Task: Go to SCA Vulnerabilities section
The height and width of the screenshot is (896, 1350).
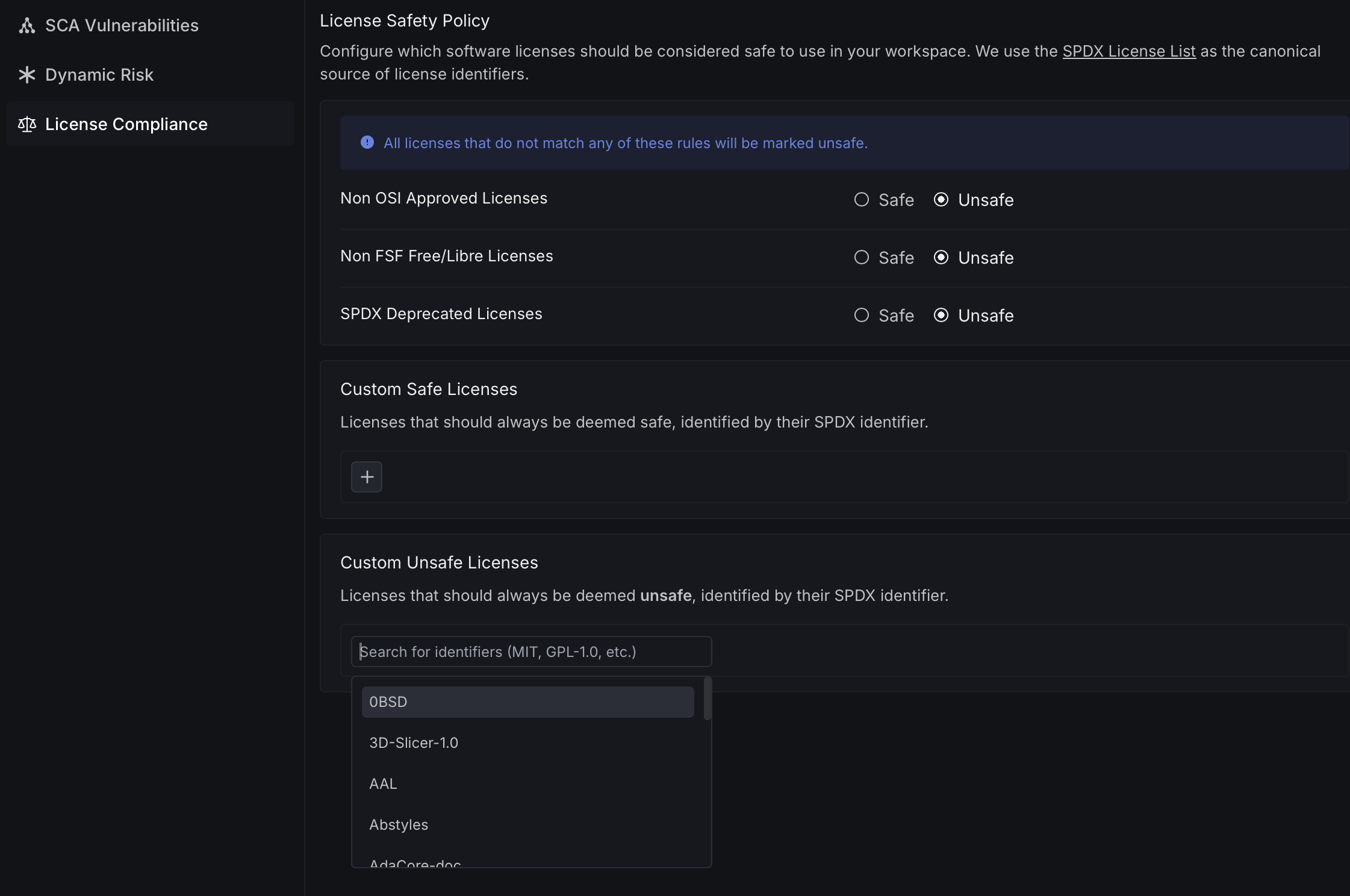Action: point(122,25)
